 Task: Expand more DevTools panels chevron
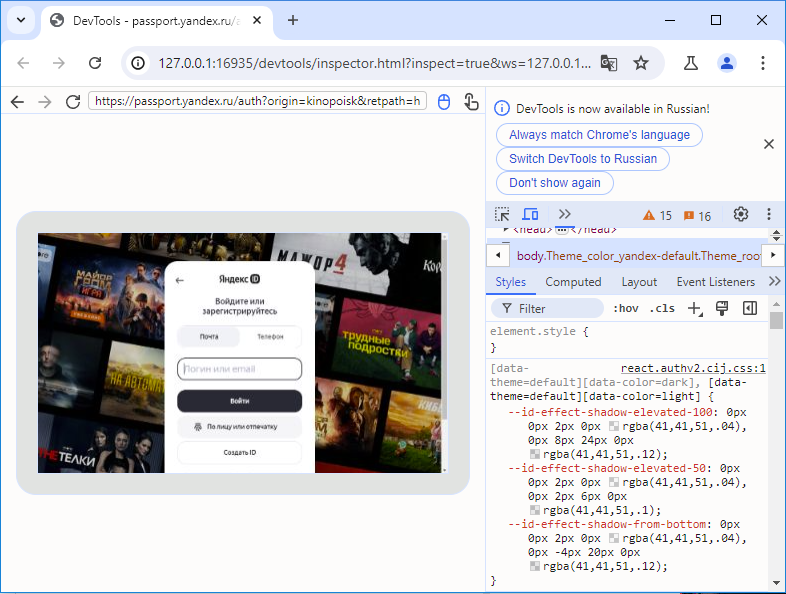564,215
